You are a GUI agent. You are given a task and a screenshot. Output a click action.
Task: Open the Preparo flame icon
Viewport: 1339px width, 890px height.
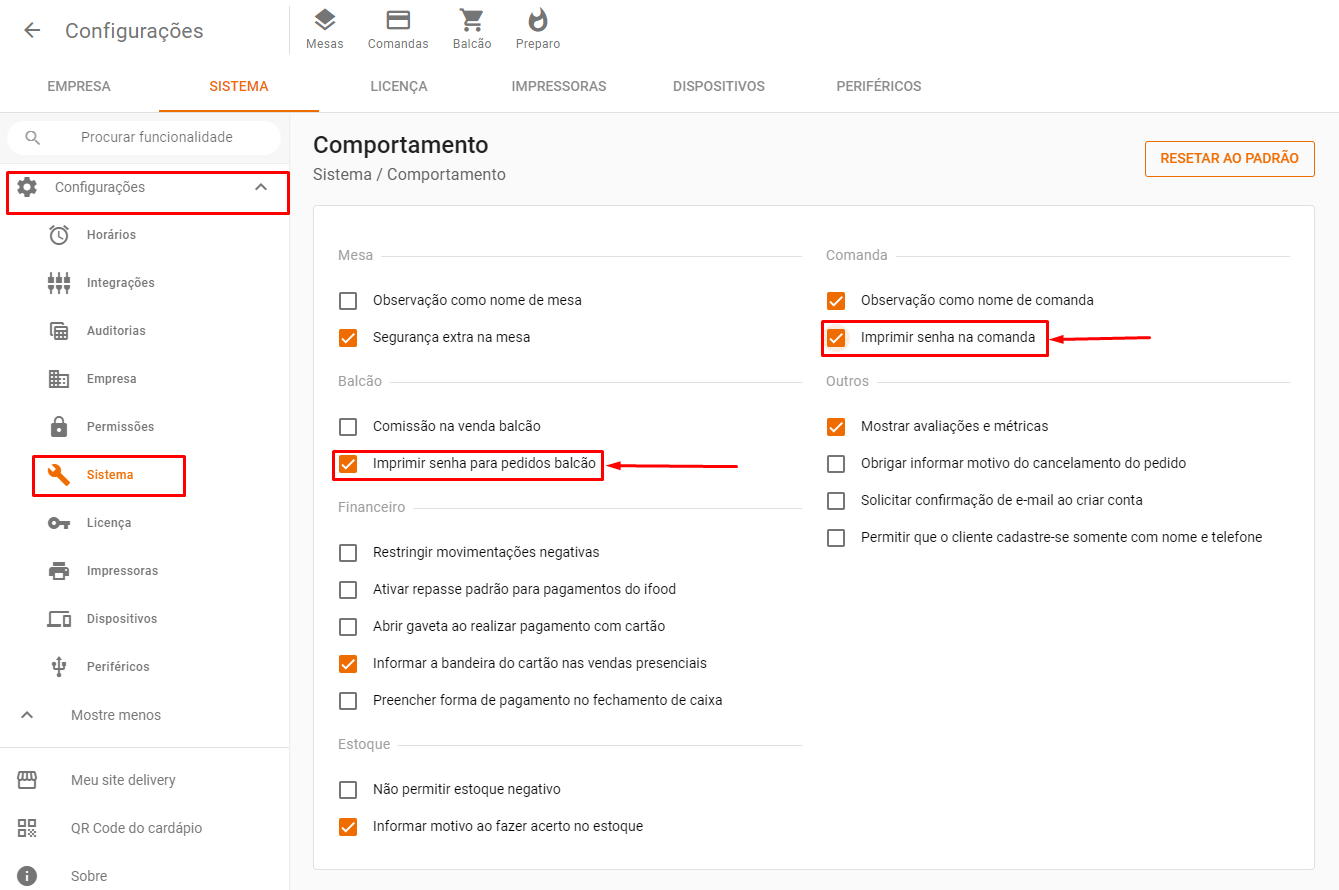(538, 21)
